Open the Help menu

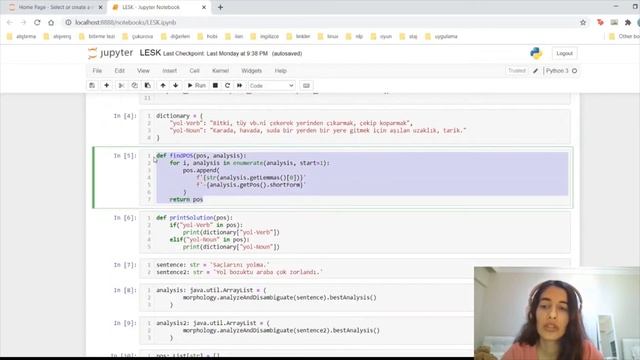[280, 71]
